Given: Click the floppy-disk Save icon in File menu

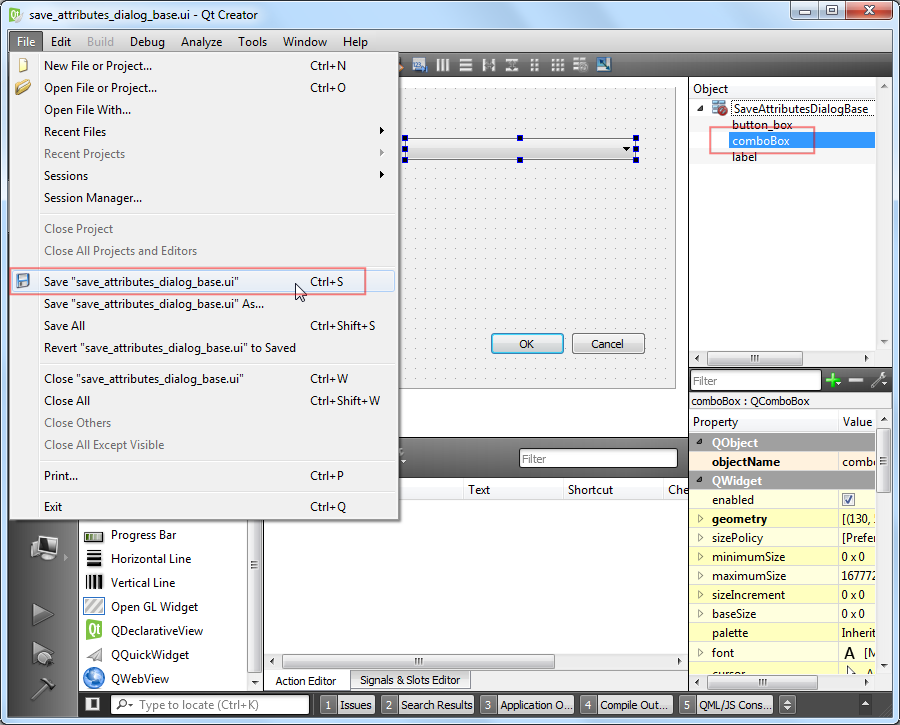Looking at the screenshot, I should click(23, 281).
